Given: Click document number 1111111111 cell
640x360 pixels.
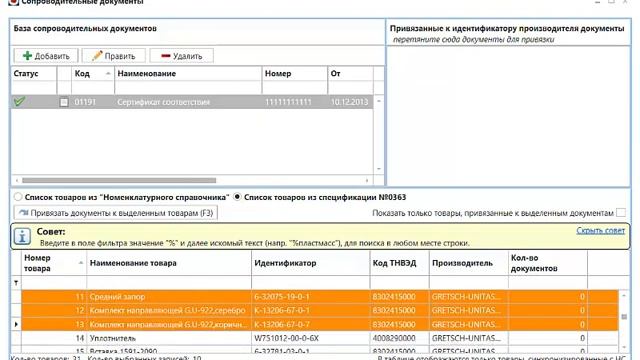Looking at the screenshot, I should (x=288, y=102).
